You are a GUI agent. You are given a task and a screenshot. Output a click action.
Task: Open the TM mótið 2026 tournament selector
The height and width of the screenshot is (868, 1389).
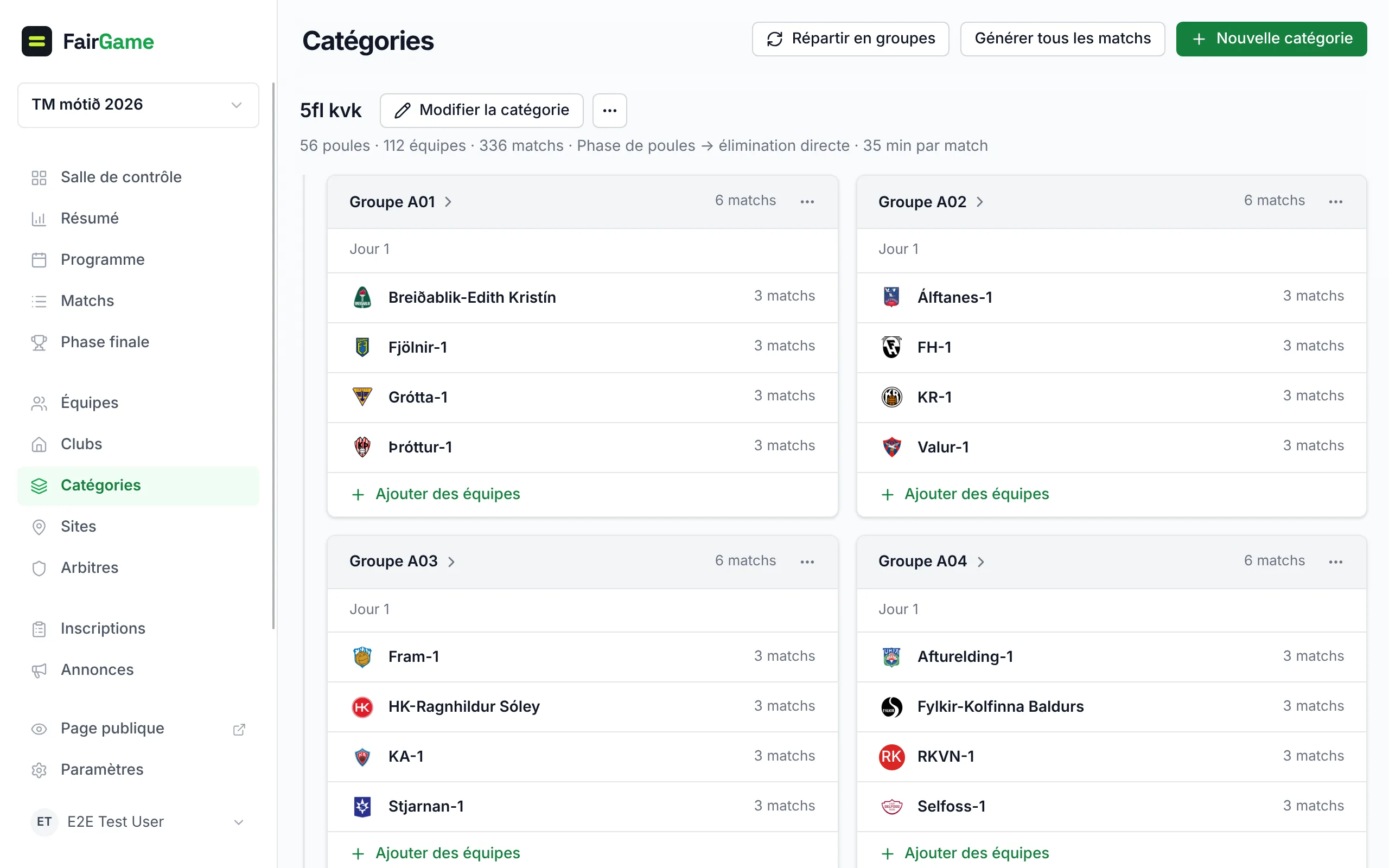138,105
